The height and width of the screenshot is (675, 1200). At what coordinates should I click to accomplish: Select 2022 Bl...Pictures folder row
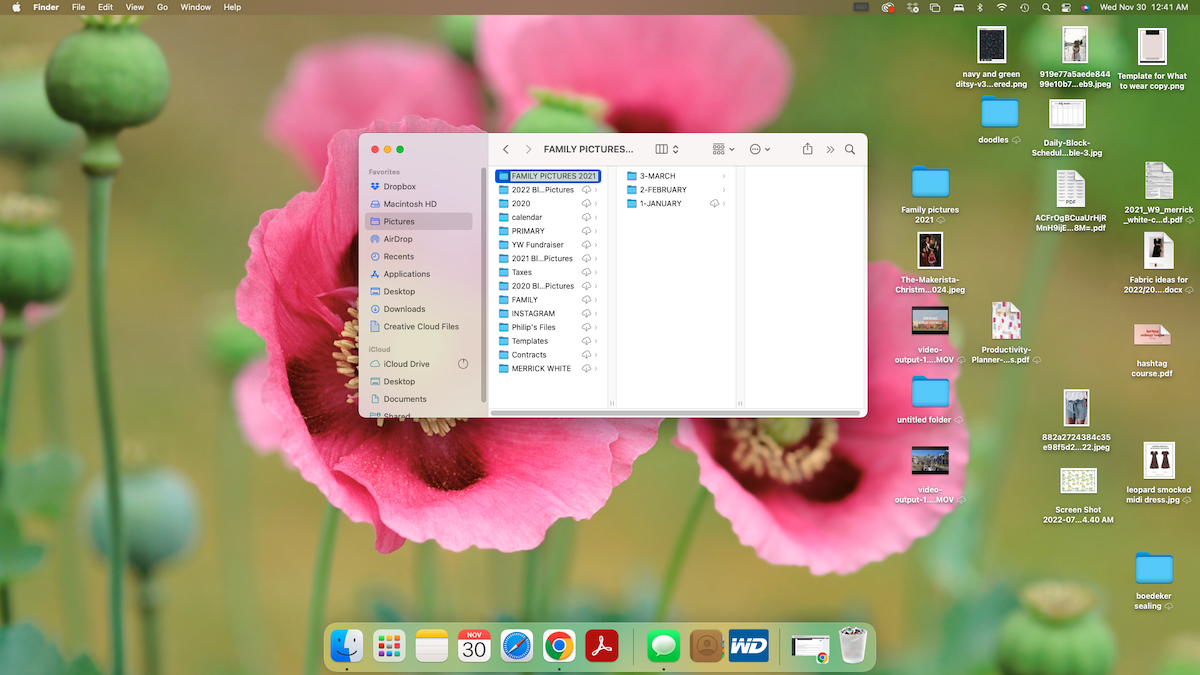548,190
